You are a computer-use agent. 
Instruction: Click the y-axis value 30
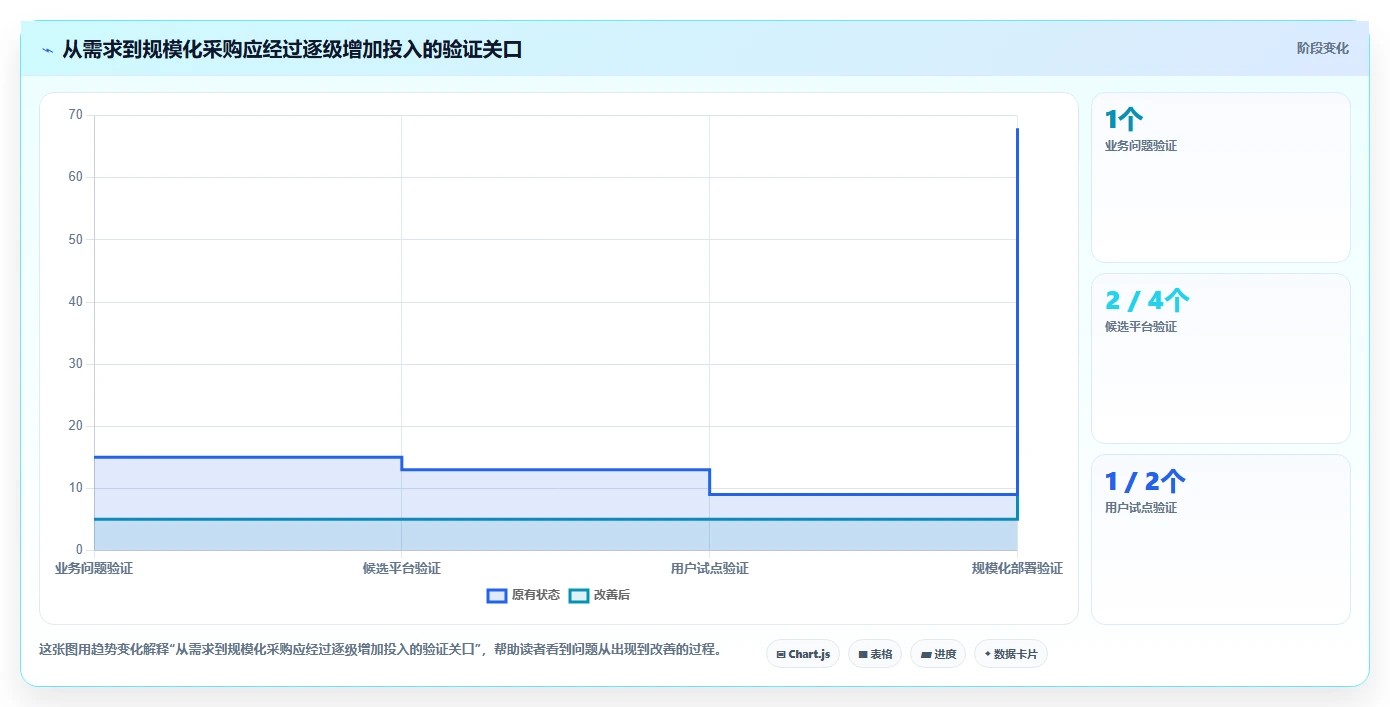(x=76, y=364)
